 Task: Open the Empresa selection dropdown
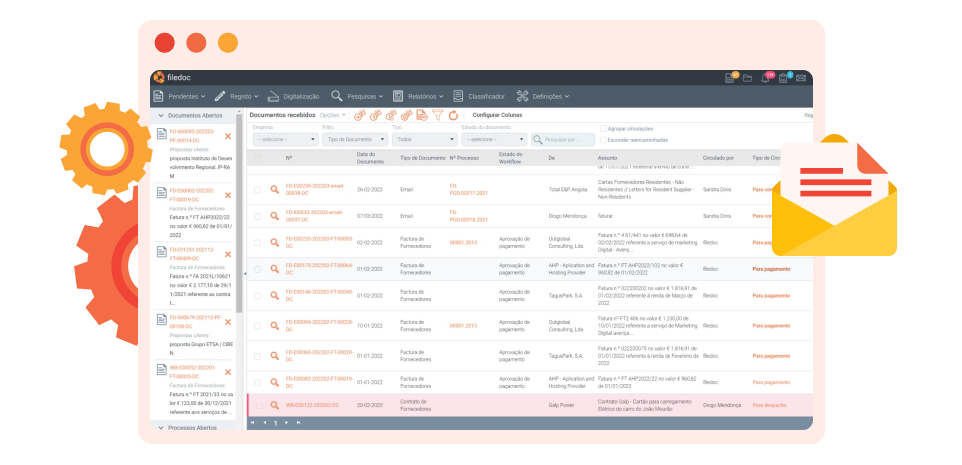284,139
